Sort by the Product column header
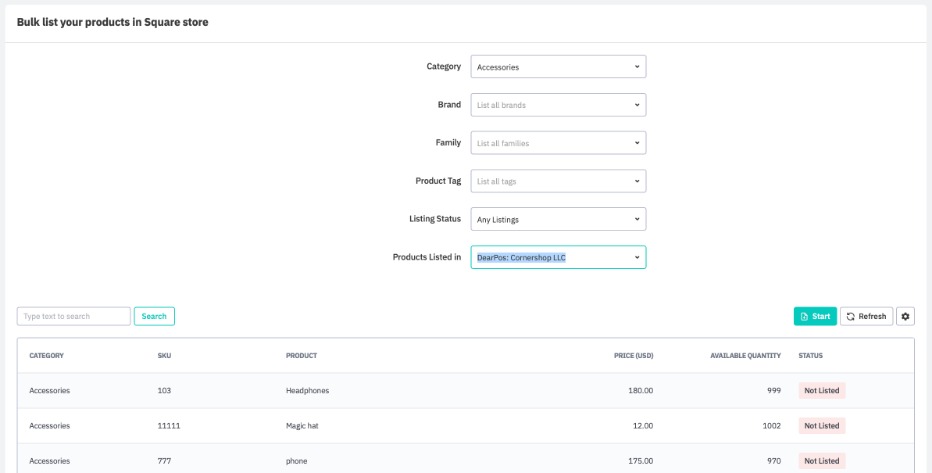The height and width of the screenshot is (473, 932). pos(301,355)
